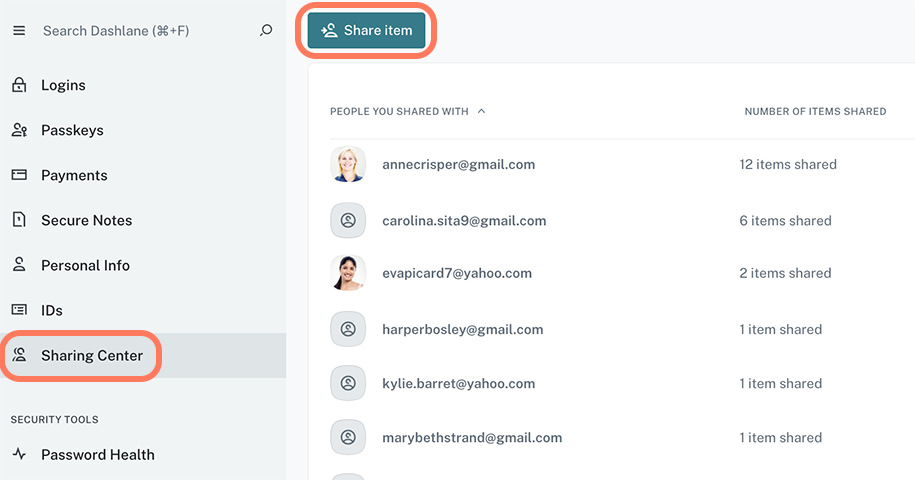Viewport: 915px width, 480px height.
Task: Select marybethstrand@gmail.com
Action: point(472,438)
